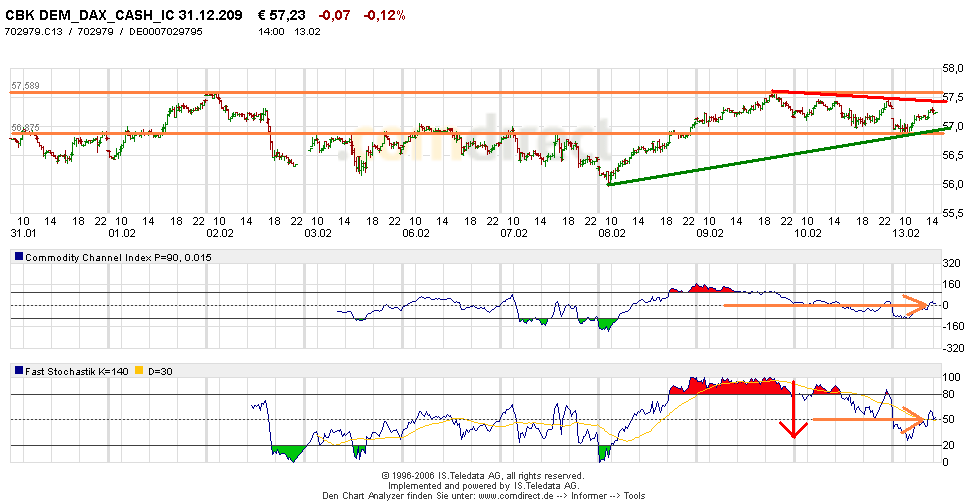Click the Fast Stochastik K=140 label
The width and height of the screenshot is (968, 501).
click(77, 371)
